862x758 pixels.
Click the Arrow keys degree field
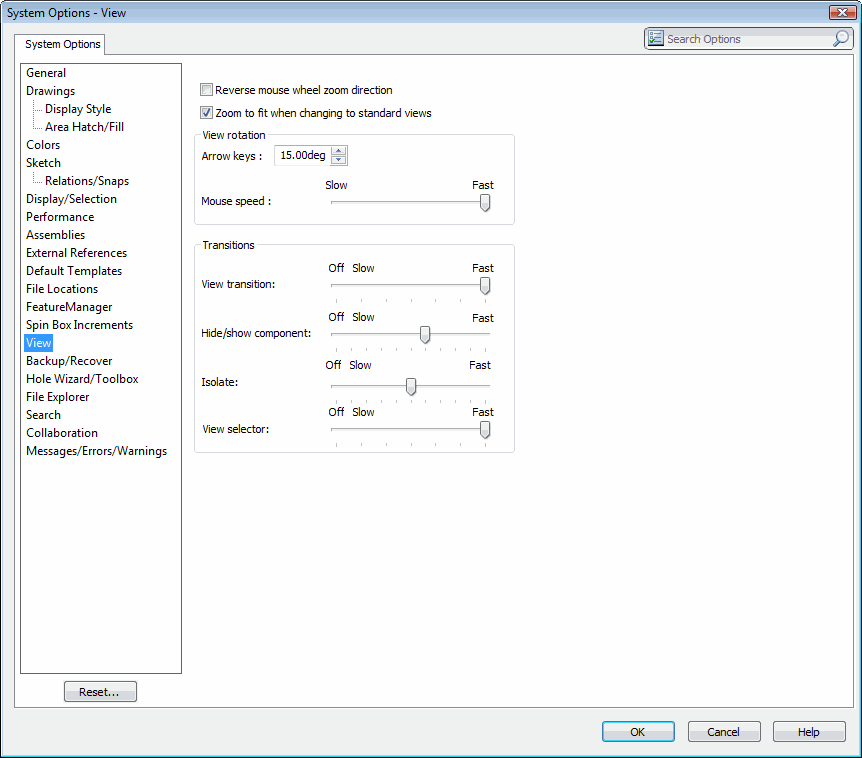click(303, 156)
